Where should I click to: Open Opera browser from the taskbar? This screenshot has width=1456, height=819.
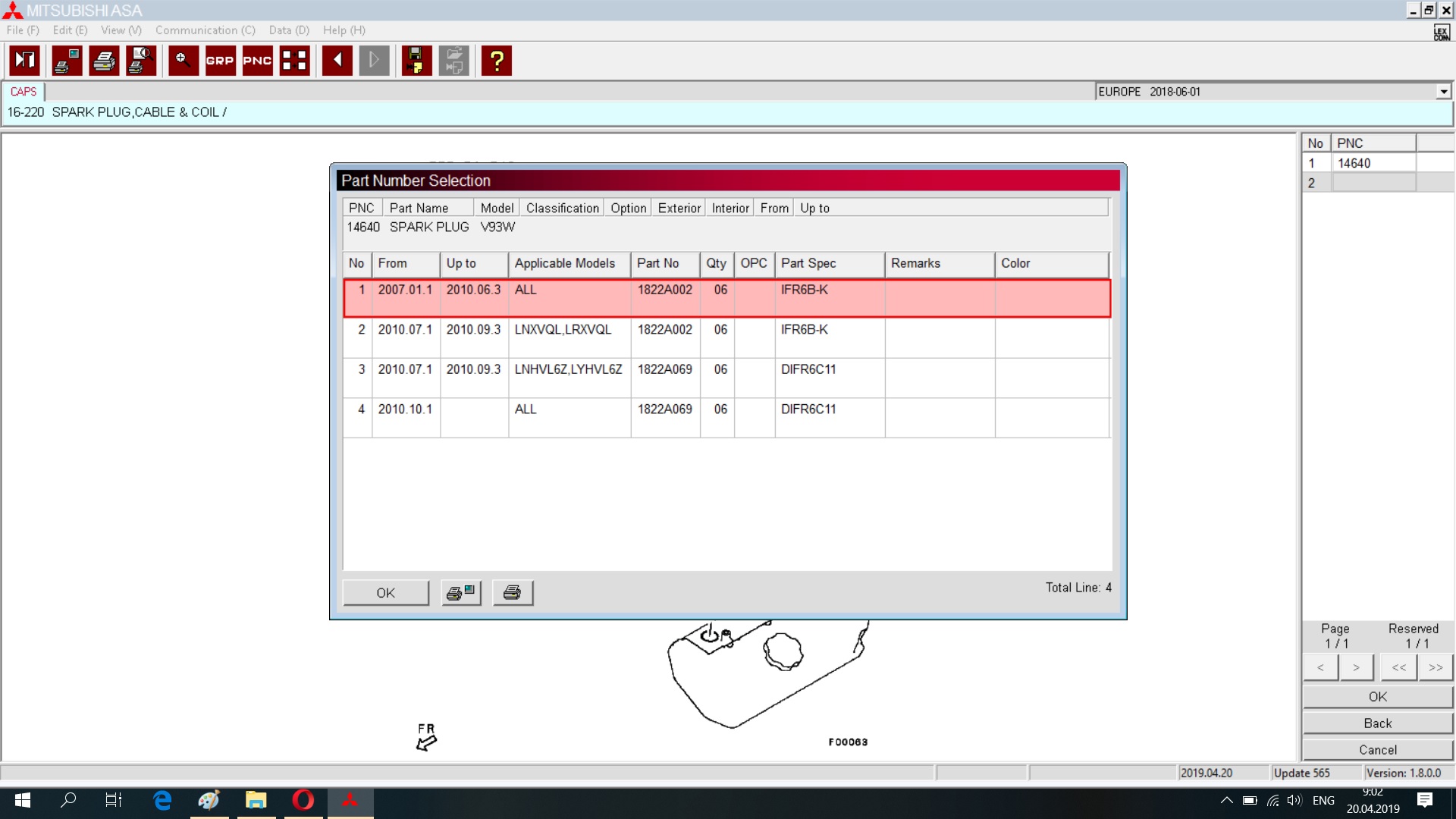pos(303,800)
